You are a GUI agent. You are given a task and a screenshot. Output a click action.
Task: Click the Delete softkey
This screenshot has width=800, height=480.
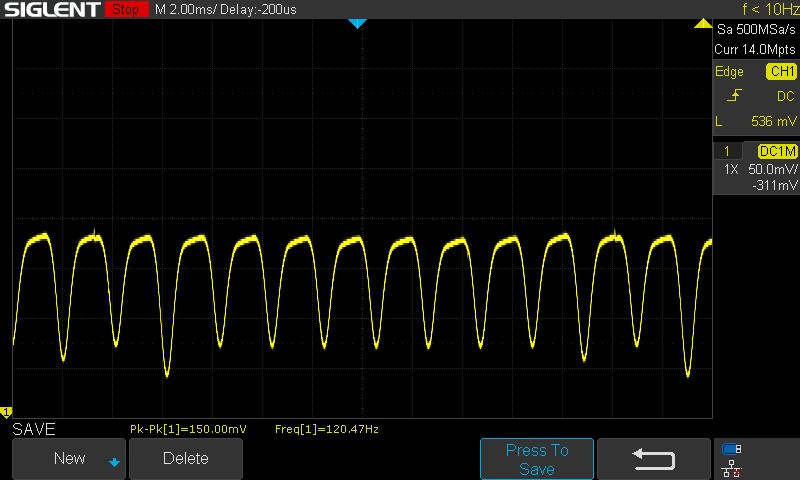click(x=186, y=459)
